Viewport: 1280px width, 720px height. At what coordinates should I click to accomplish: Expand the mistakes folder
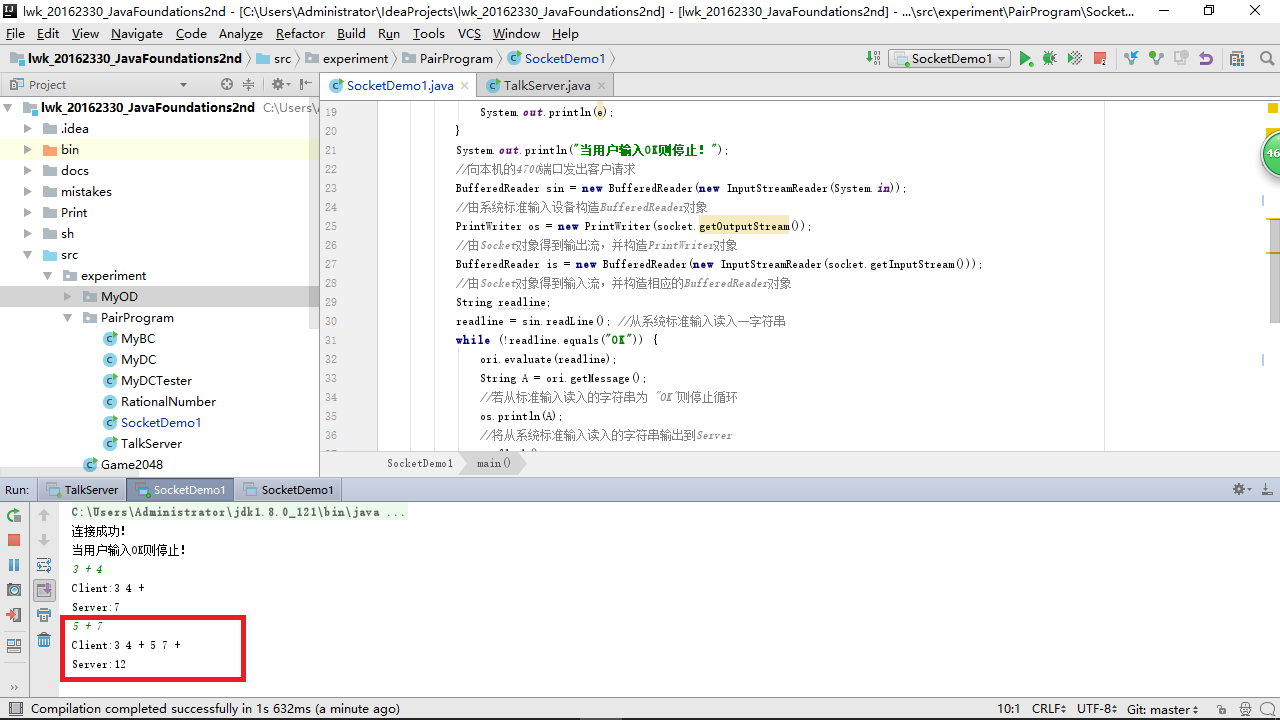[x=29, y=192]
